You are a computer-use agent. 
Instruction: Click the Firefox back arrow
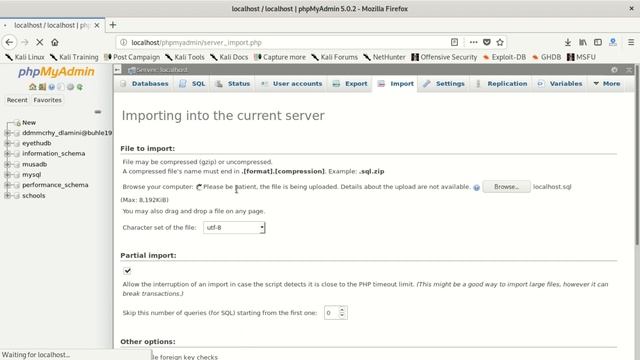click(x=9, y=42)
